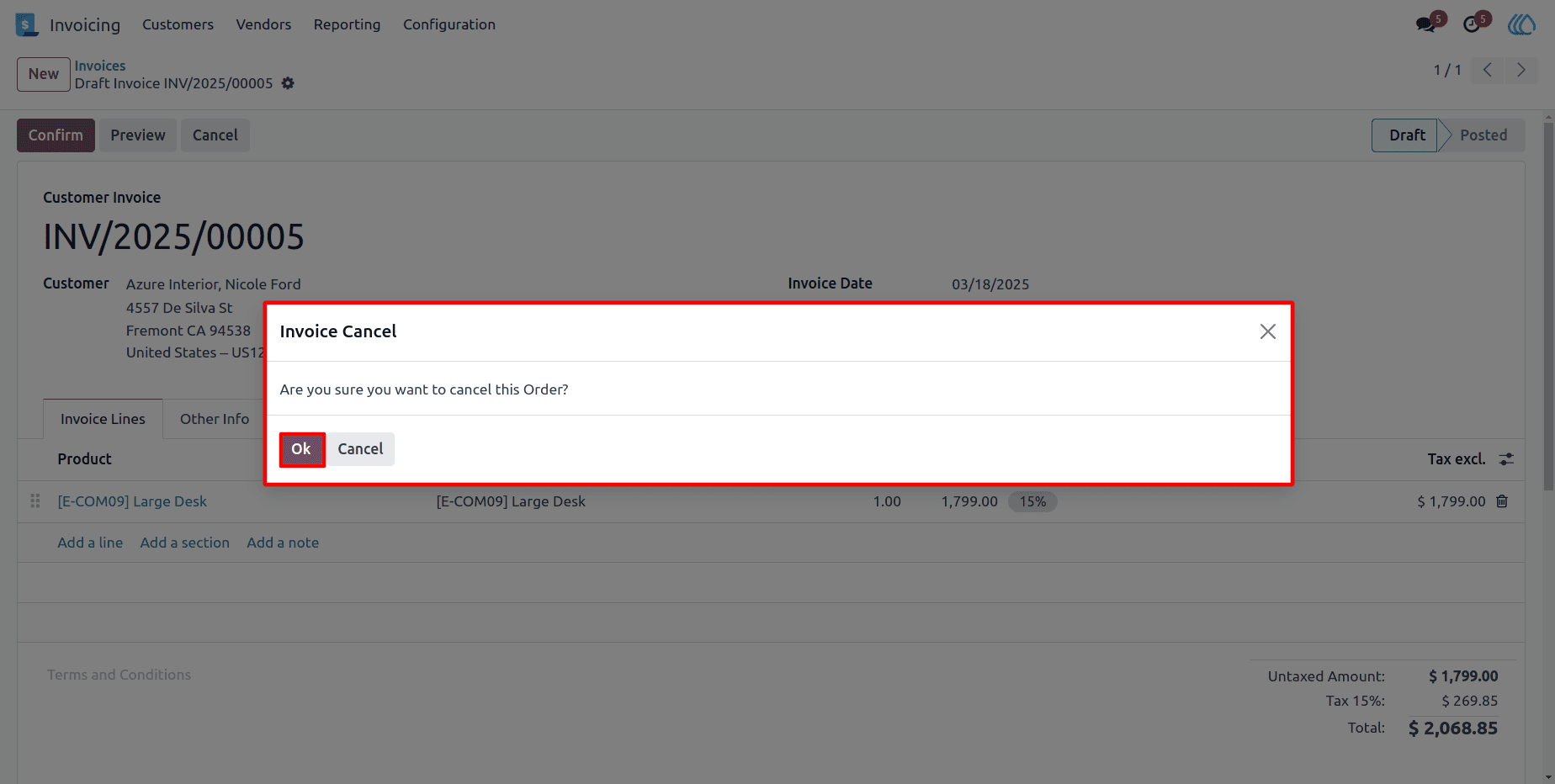The width and height of the screenshot is (1555, 784).
Task: Click the New button
Action: point(44,74)
